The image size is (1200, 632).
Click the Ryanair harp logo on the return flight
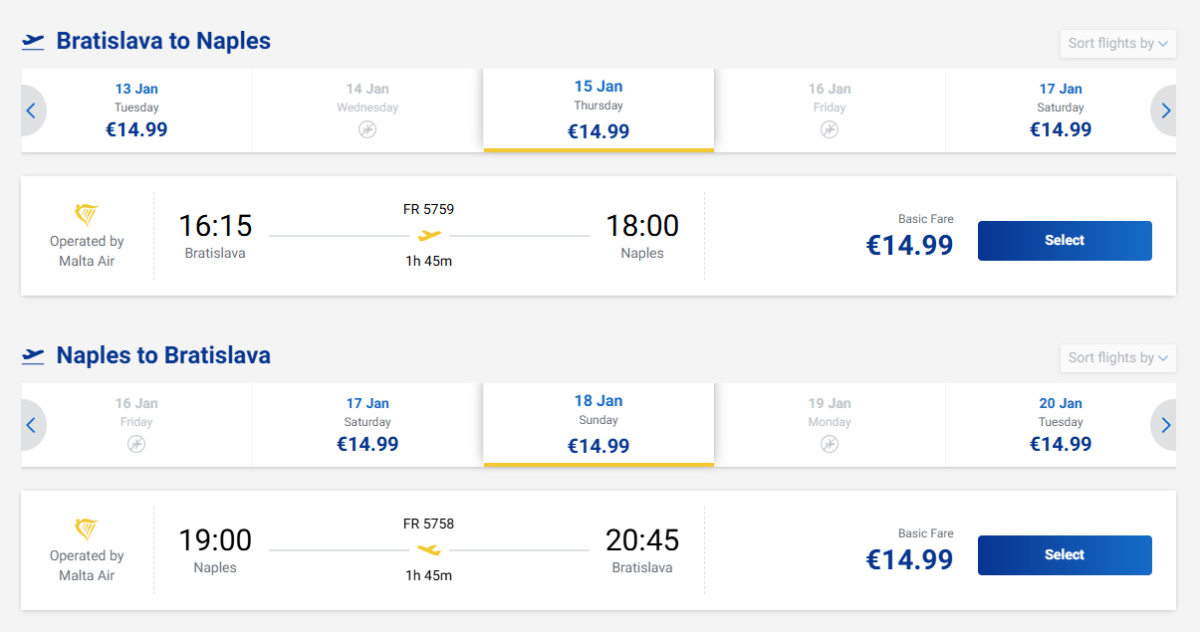(87, 529)
